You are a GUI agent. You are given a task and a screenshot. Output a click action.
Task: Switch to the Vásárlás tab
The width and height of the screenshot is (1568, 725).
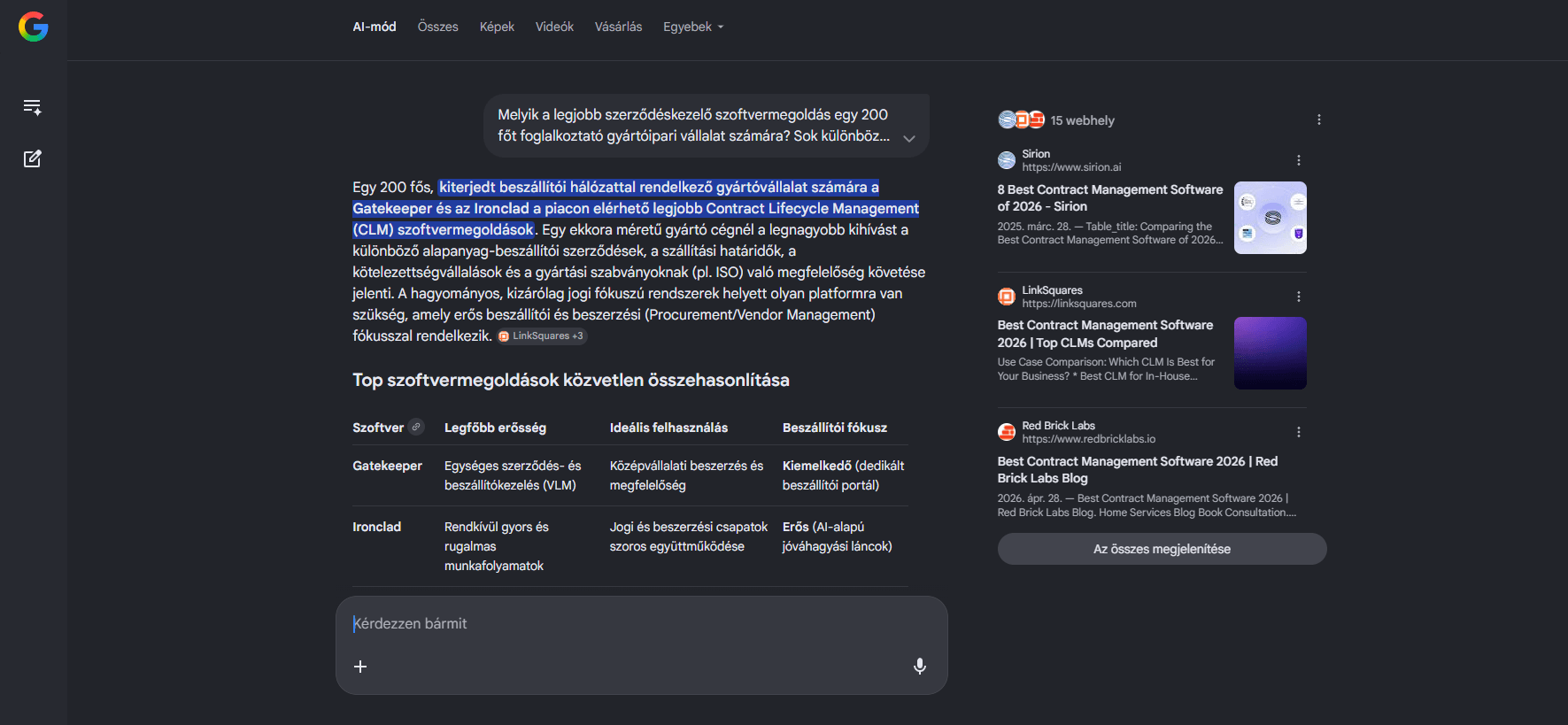(618, 27)
